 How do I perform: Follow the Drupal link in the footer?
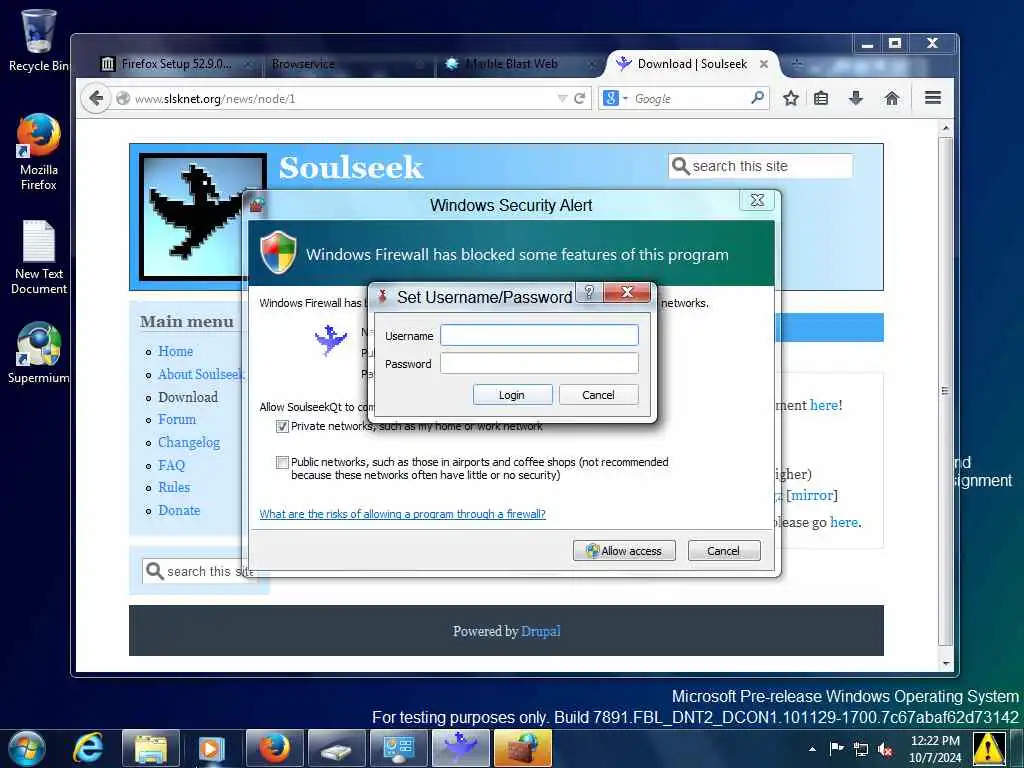click(x=541, y=631)
